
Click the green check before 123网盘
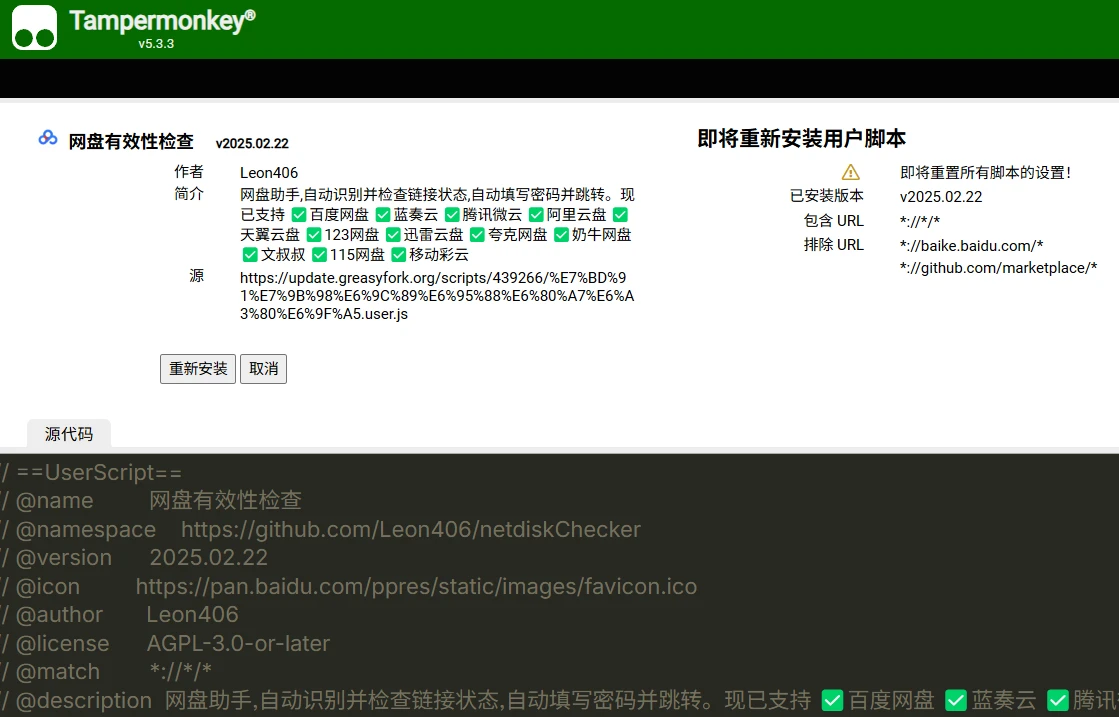[314, 235]
